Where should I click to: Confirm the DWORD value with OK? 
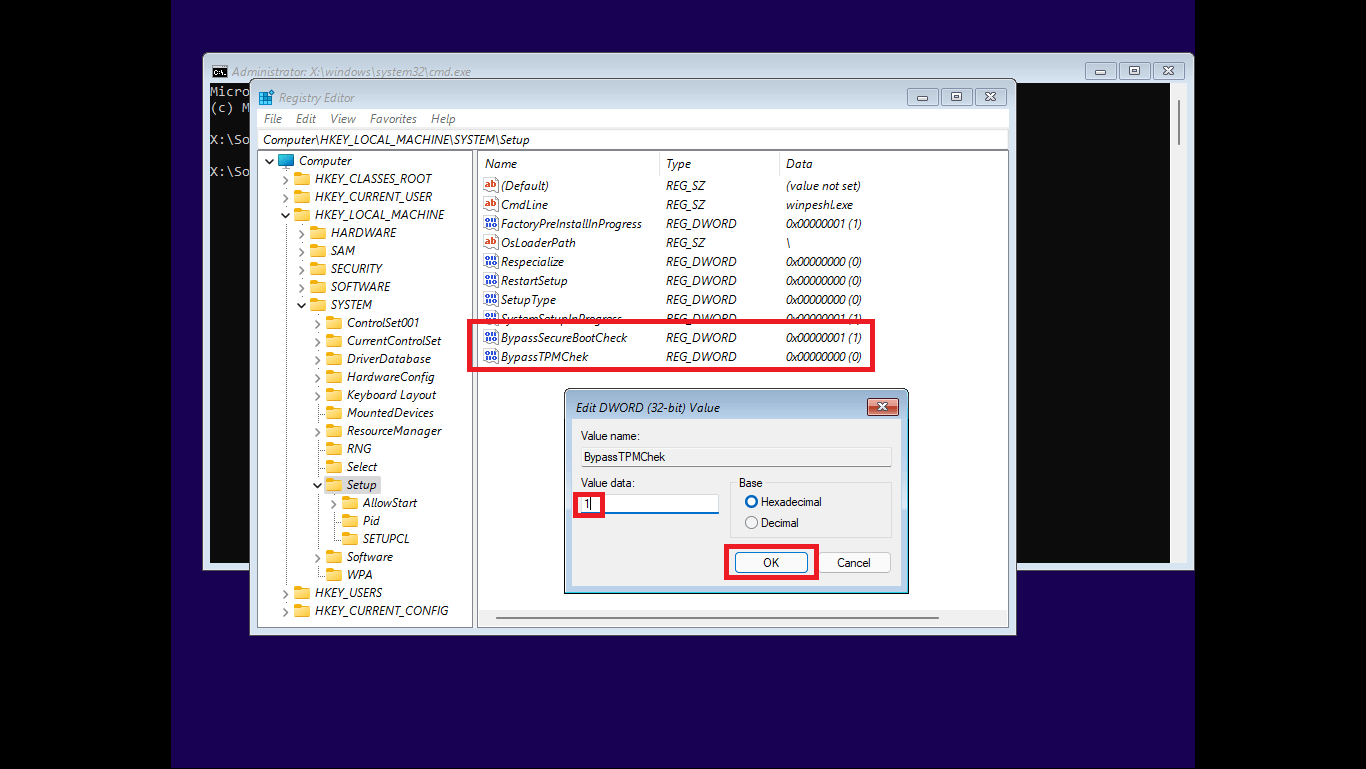[x=771, y=563]
